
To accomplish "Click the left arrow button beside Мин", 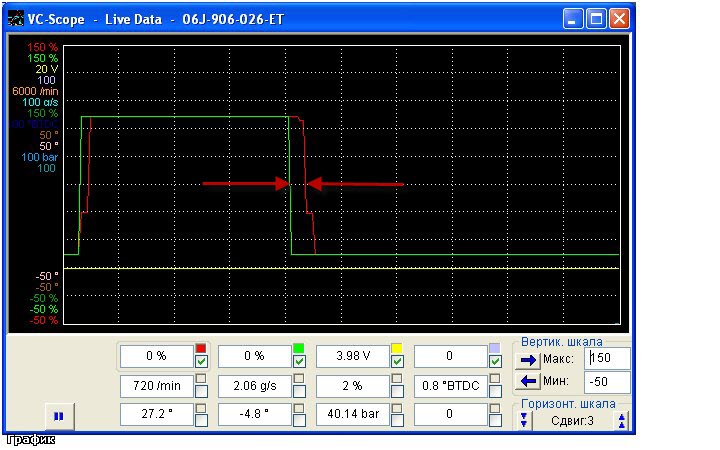I will tap(527, 382).
